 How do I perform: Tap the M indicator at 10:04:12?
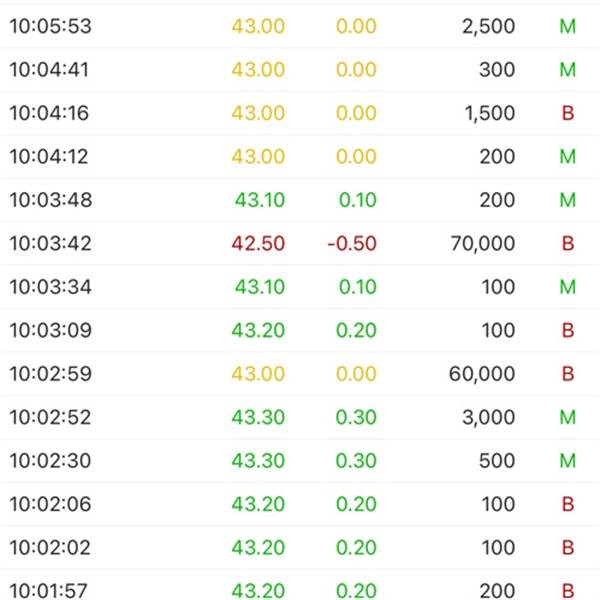tap(567, 157)
